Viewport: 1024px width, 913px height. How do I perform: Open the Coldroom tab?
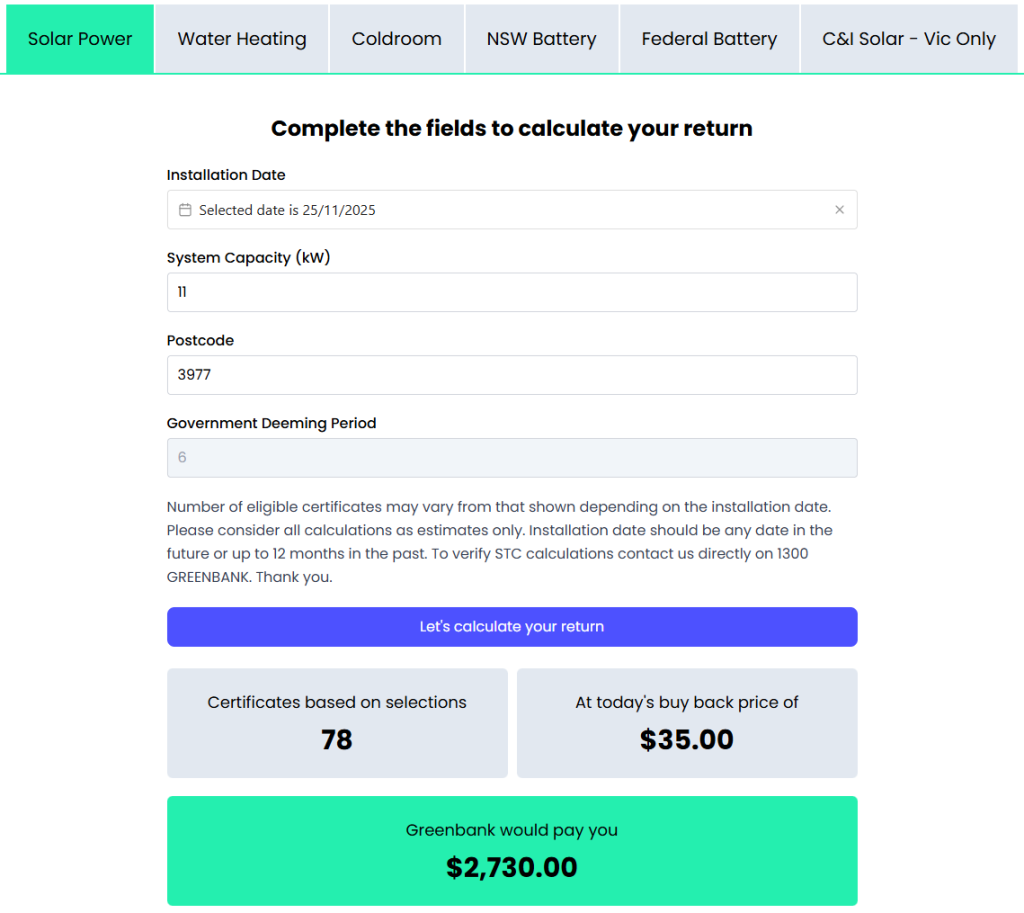click(396, 39)
